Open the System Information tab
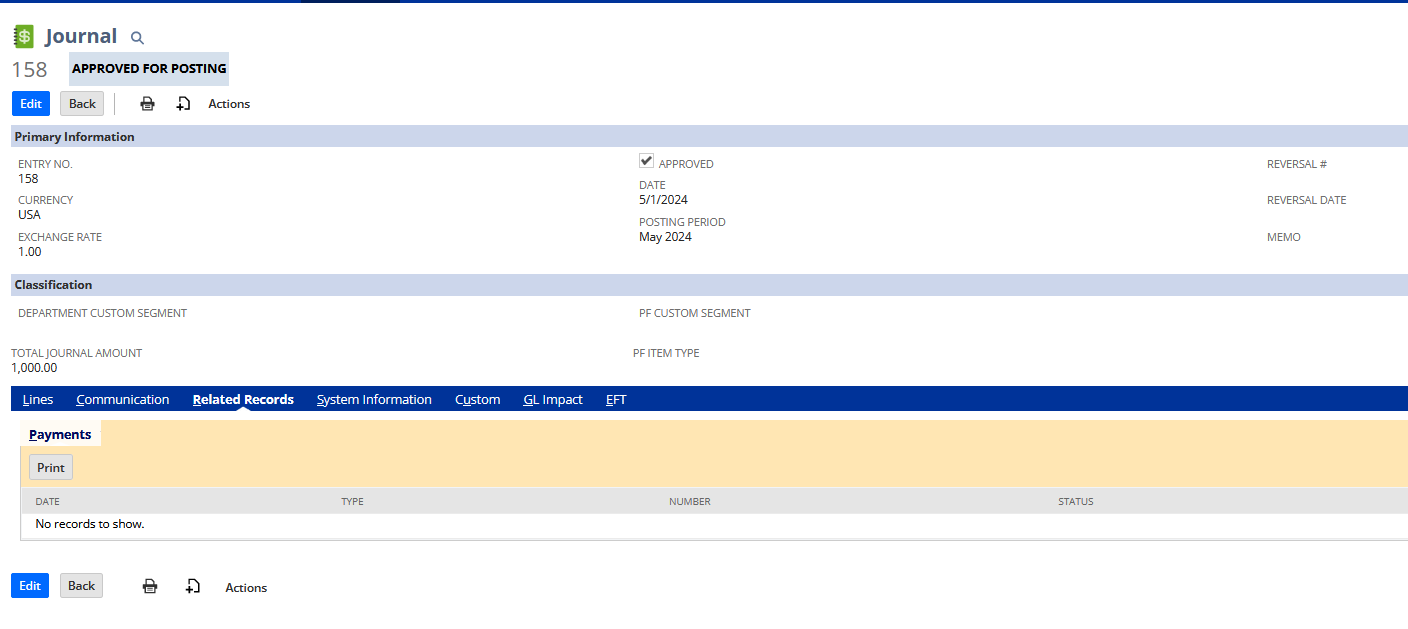1408x629 pixels. click(374, 399)
